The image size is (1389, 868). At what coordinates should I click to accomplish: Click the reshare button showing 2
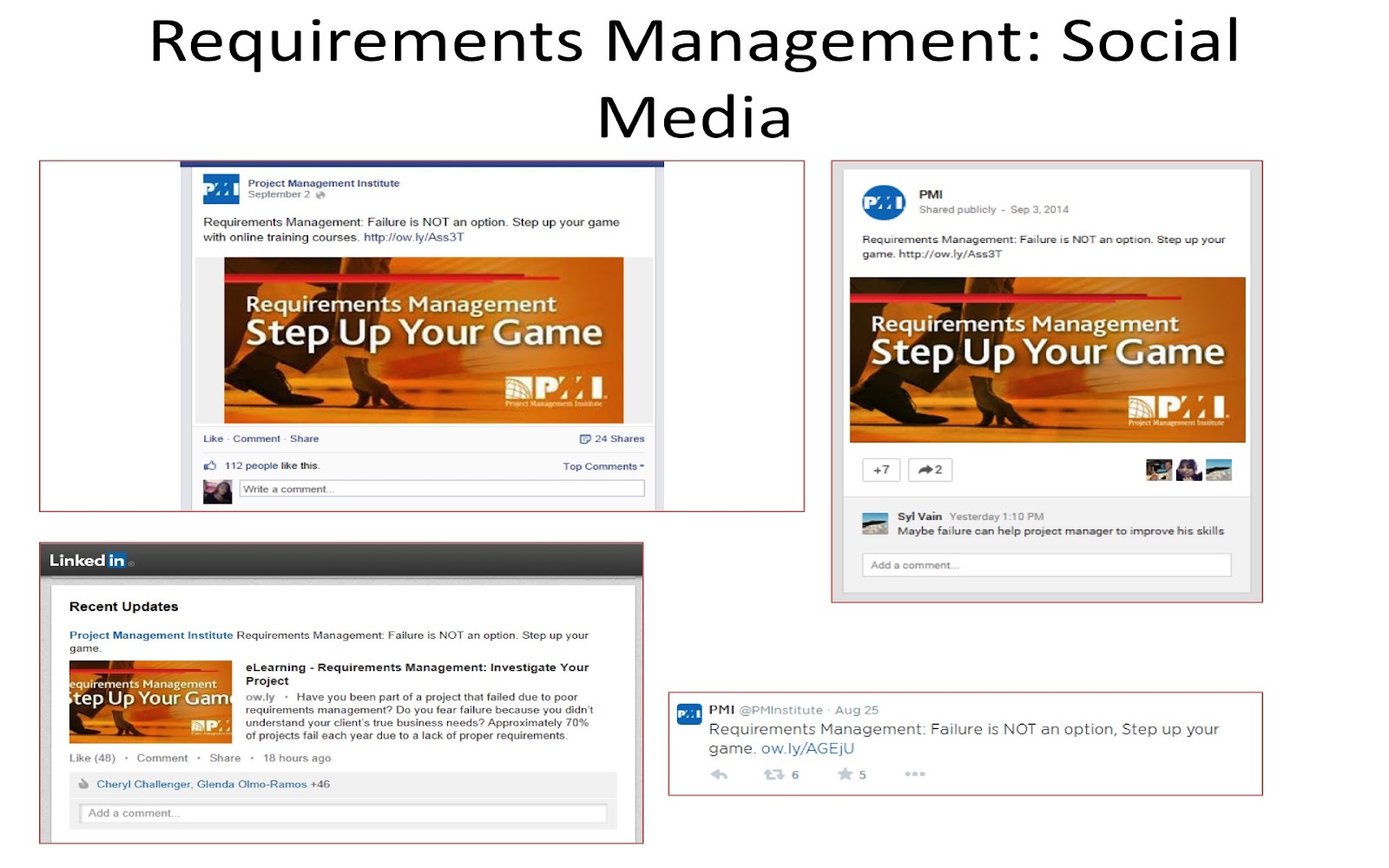click(x=930, y=470)
